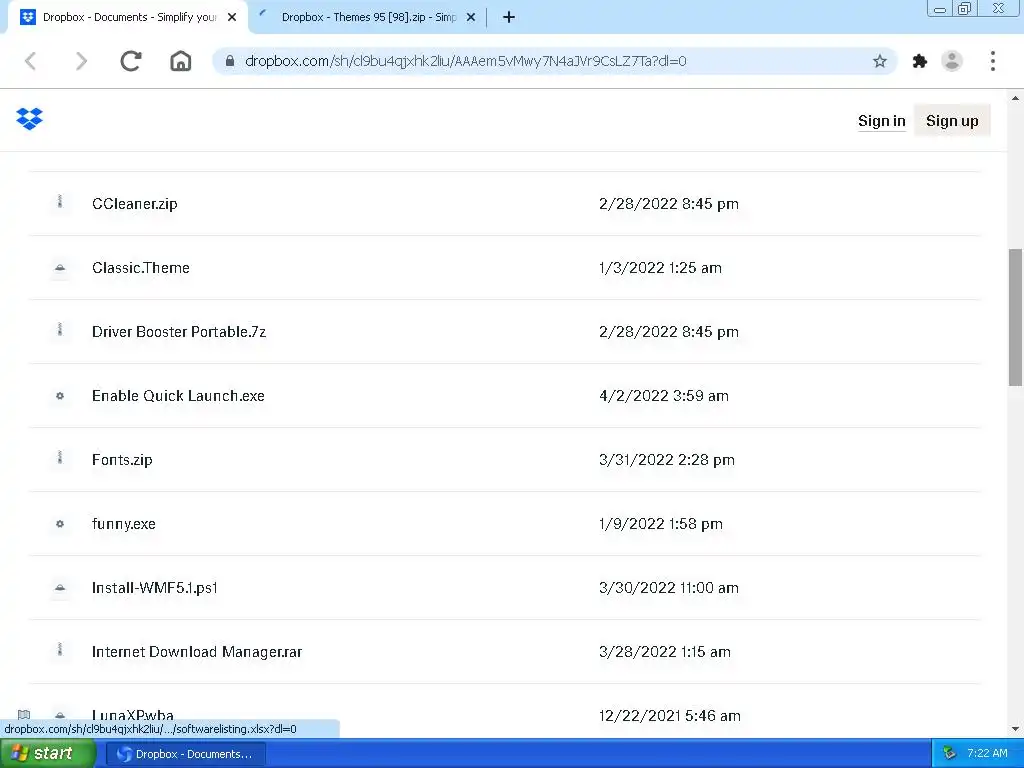Open the Windows start menu
Image resolution: width=1024 pixels, height=768 pixels.
pos(47,754)
